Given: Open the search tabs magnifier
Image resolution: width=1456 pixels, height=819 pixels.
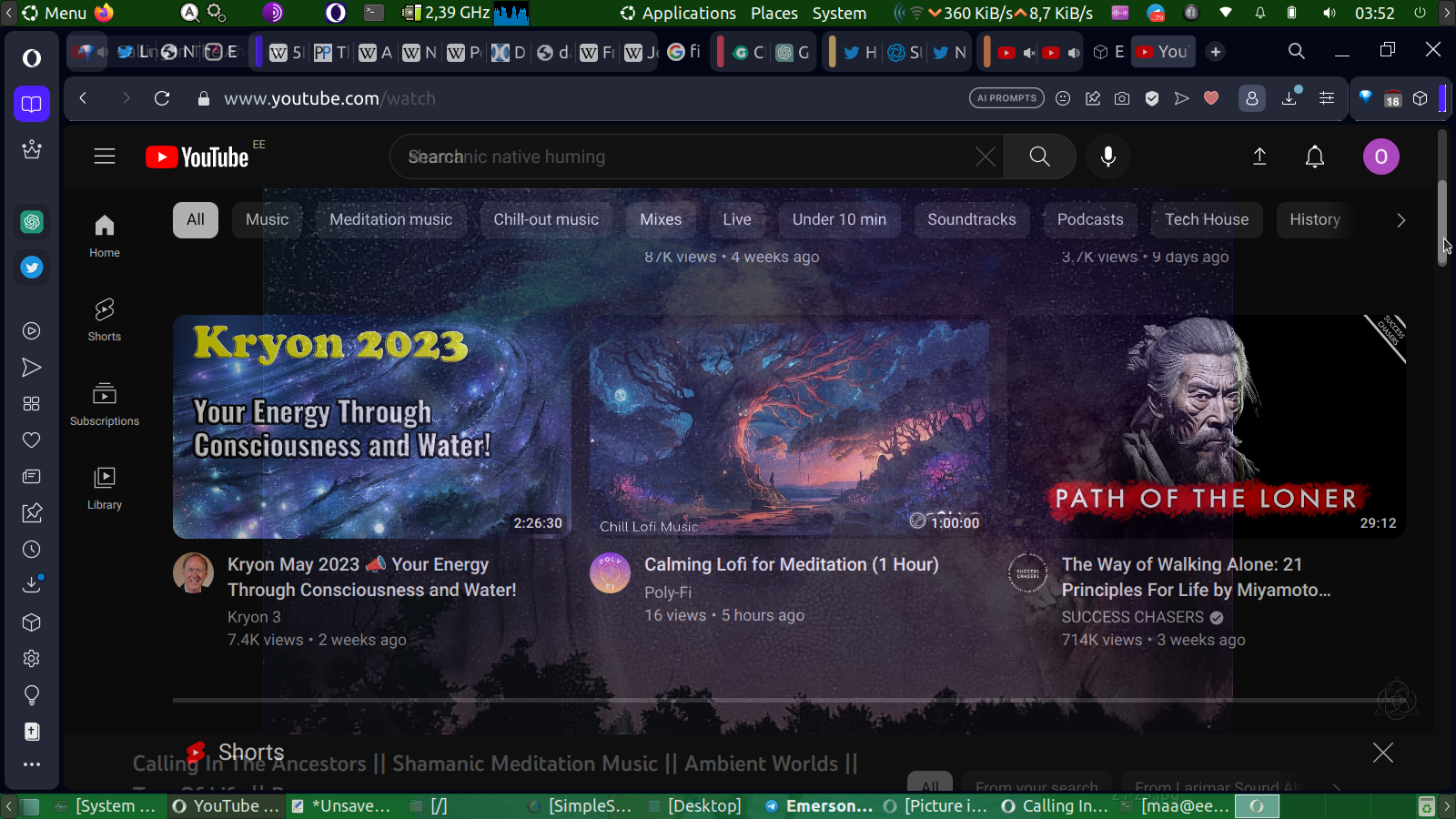Looking at the screenshot, I should click(1297, 52).
